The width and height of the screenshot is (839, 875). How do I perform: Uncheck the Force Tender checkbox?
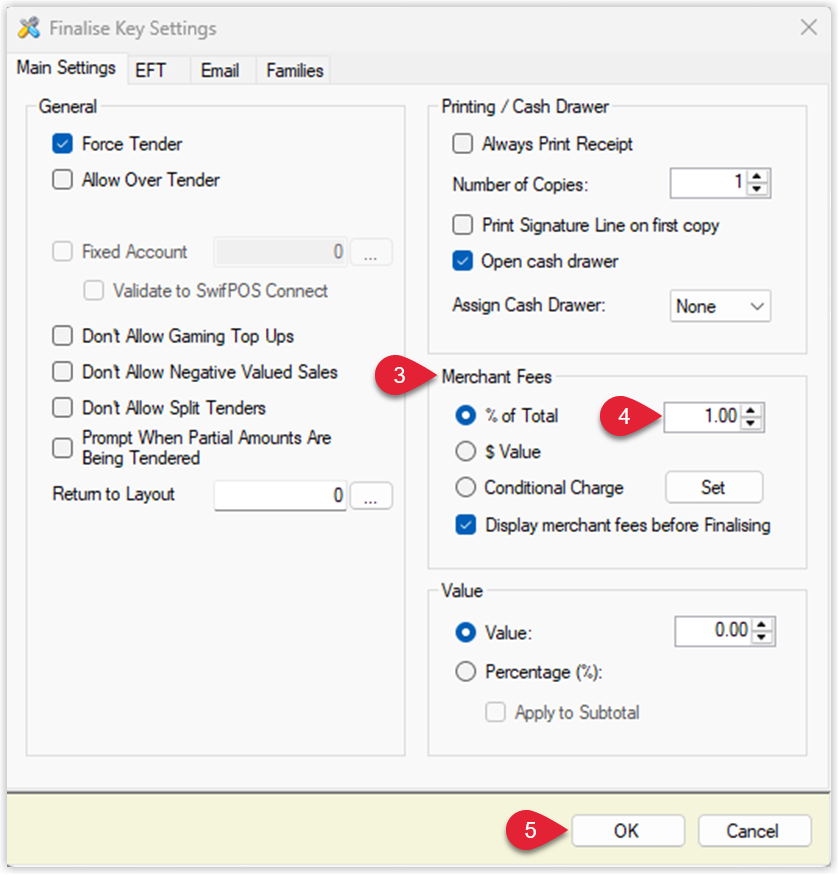(x=63, y=143)
